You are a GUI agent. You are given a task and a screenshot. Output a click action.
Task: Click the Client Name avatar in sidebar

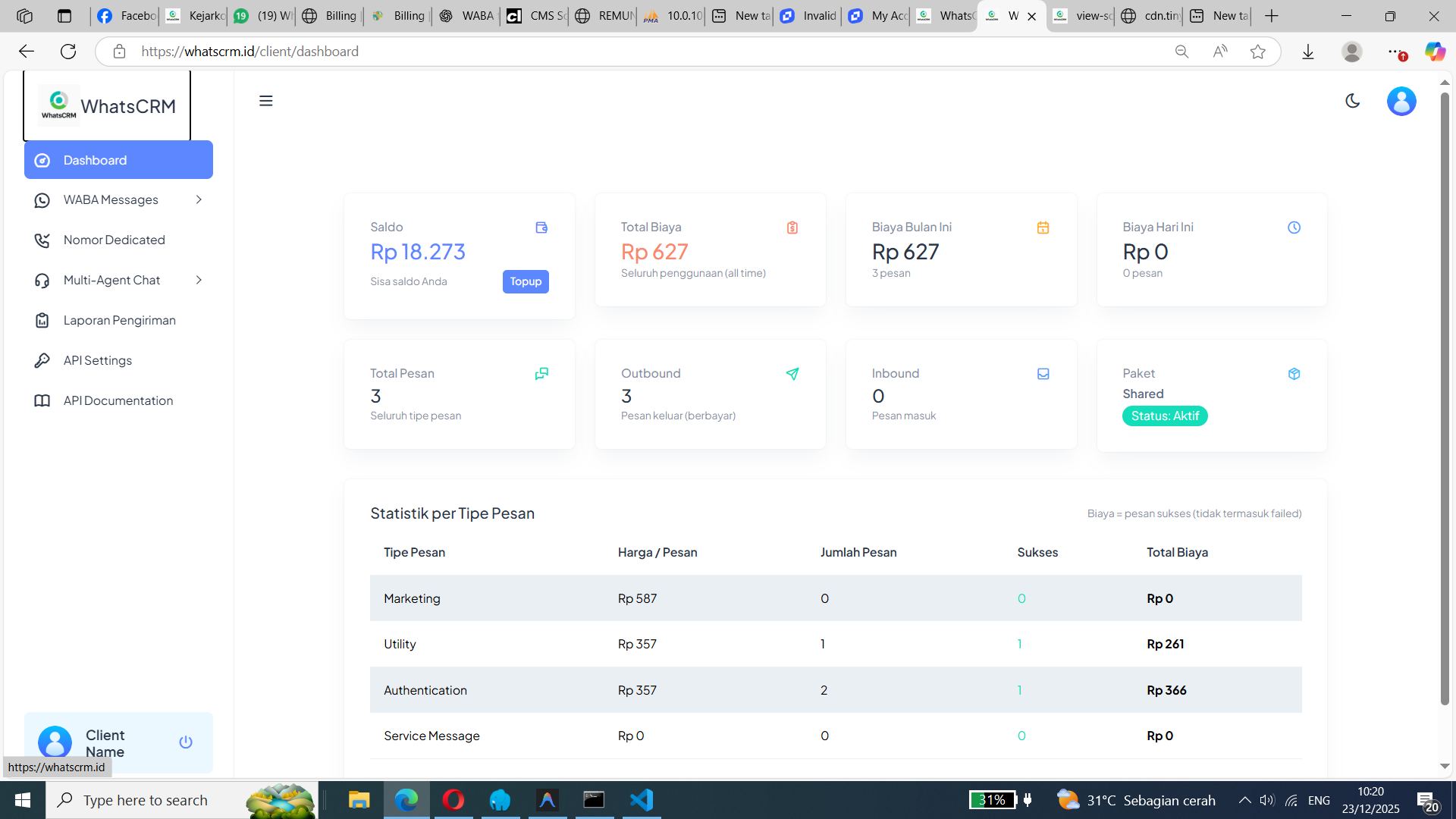tap(55, 742)
